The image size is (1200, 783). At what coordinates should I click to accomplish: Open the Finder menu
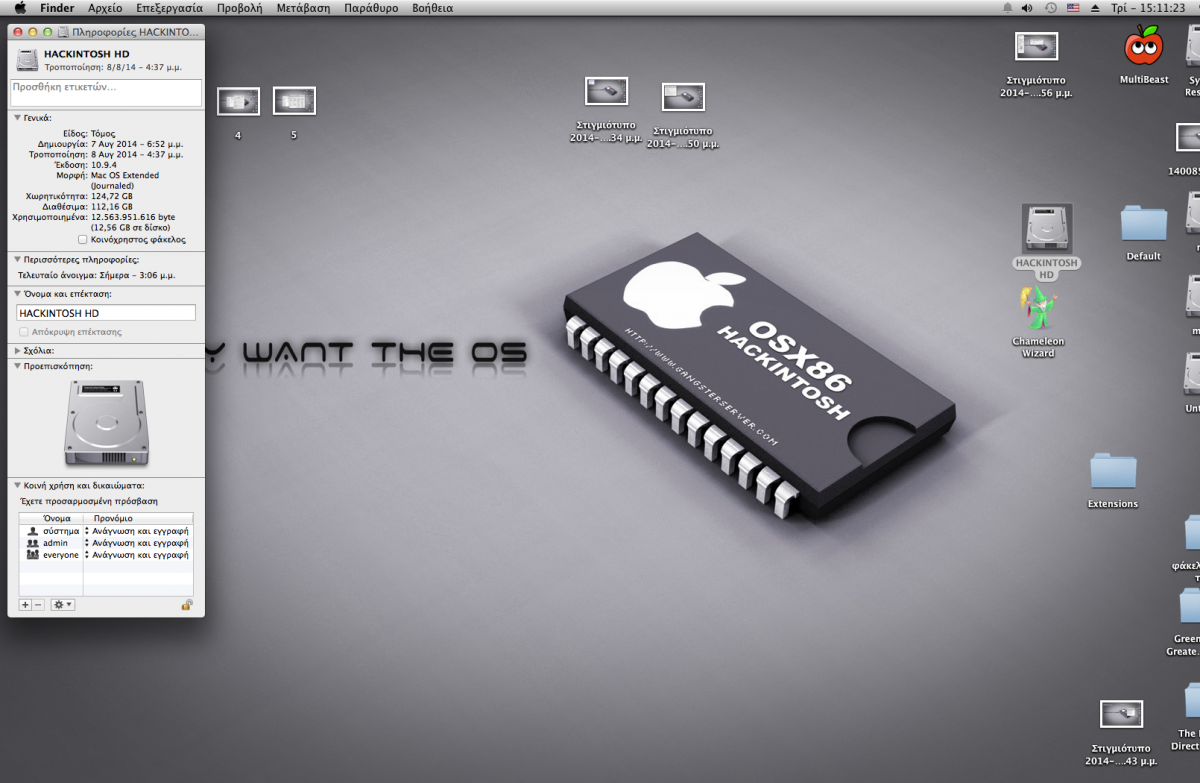point(57,7)
